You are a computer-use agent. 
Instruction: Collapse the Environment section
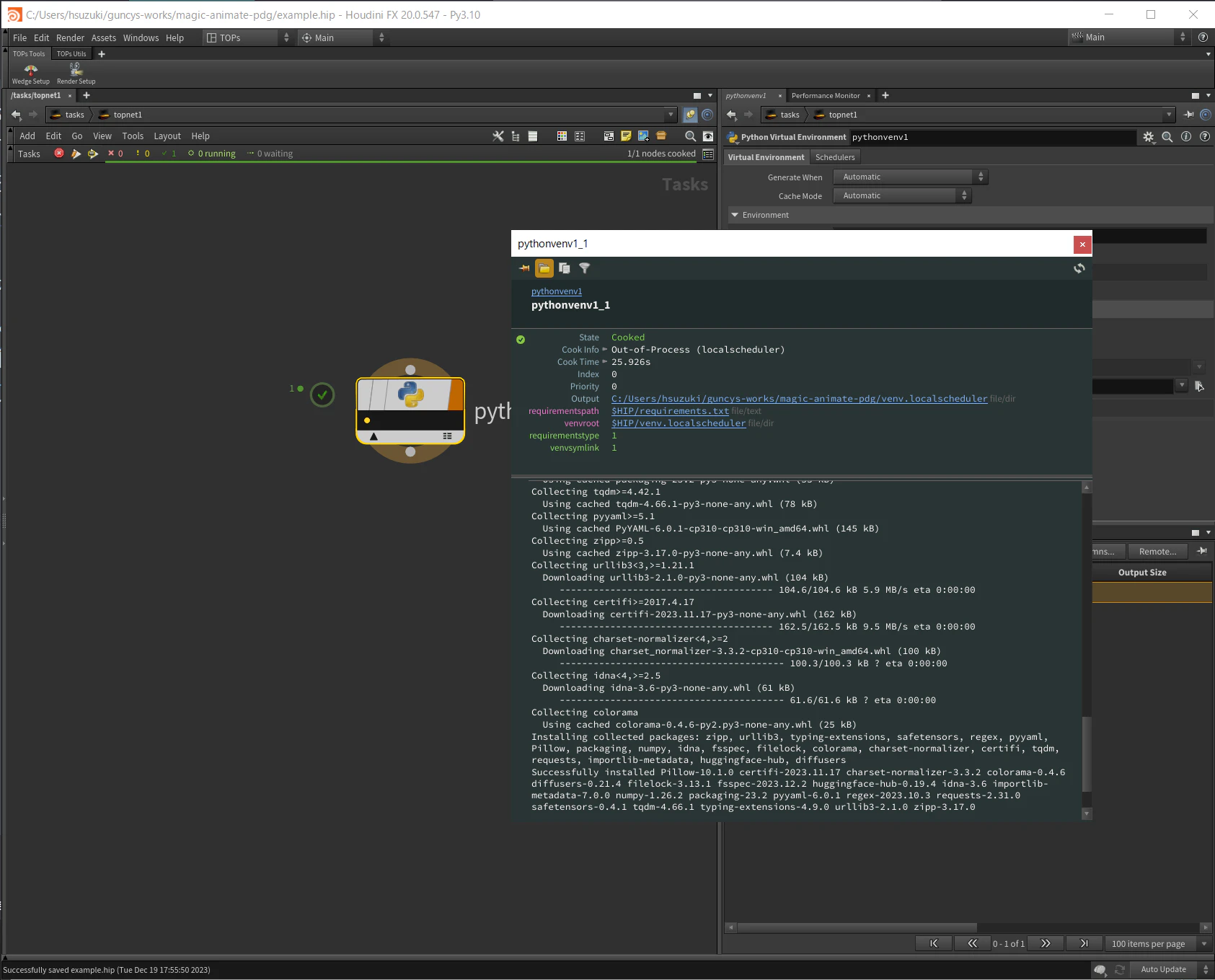pyautogui.click(x=735, y=215)
